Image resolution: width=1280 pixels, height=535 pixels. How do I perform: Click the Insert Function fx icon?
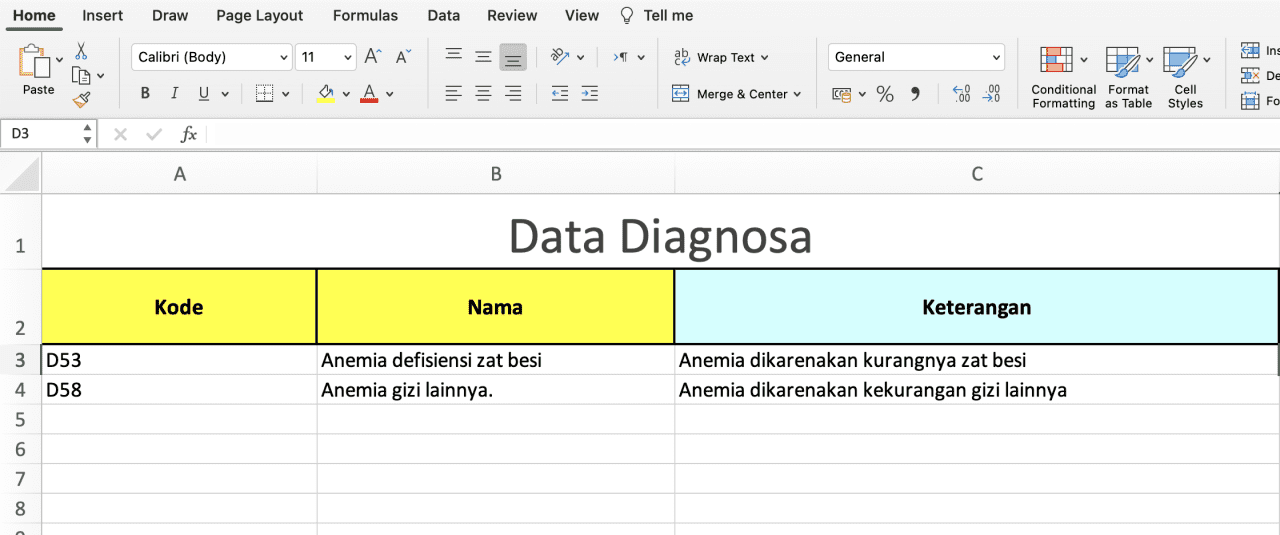coord(188,134)
